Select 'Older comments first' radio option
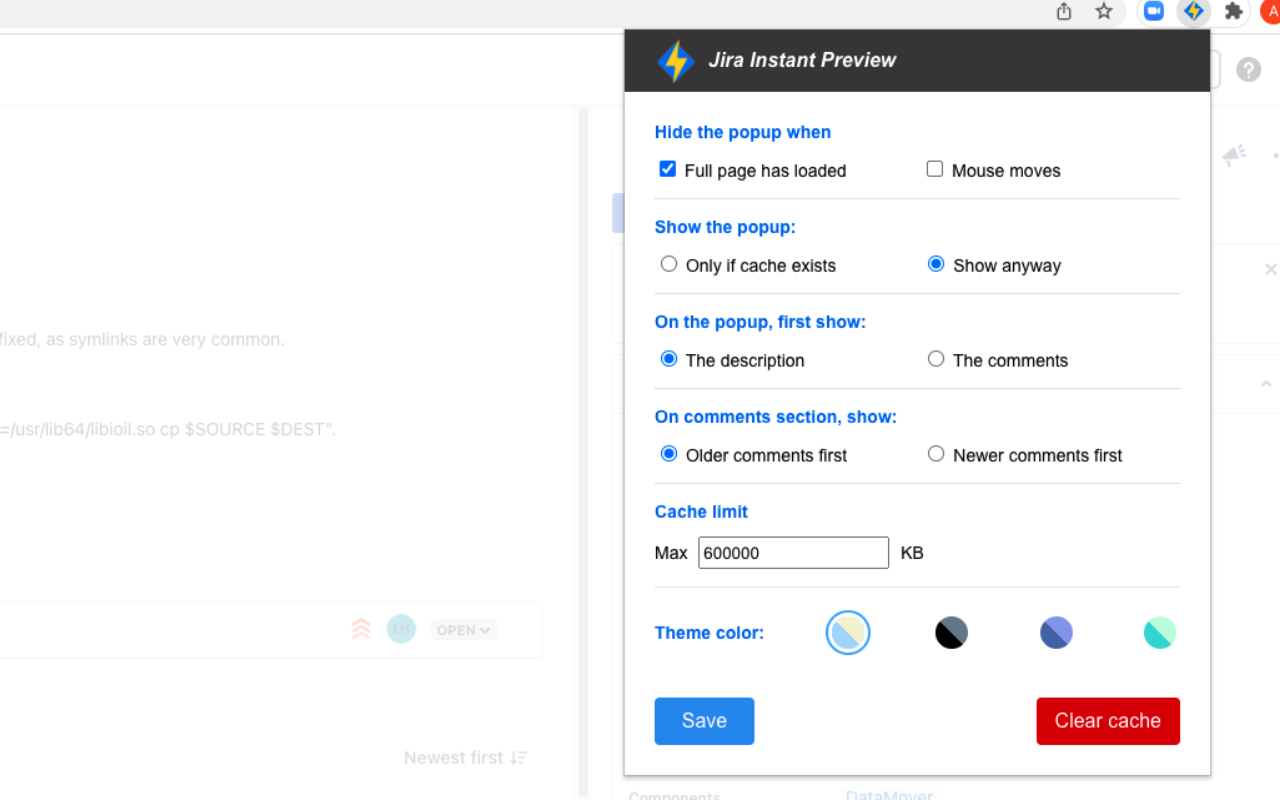Viewport: 1280px width, 800px height. coord(669,454)
